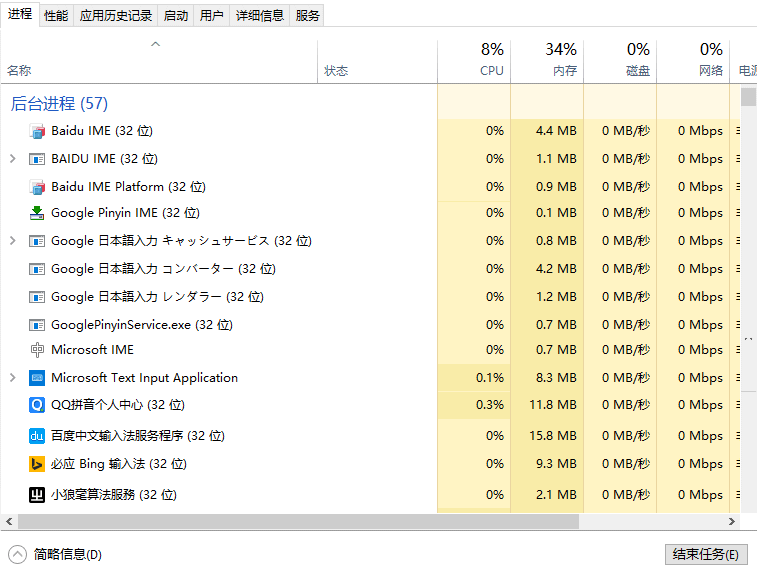Click the Microsoft IME process icon
Screen dimensions: 757x579
tap(37, 350)
